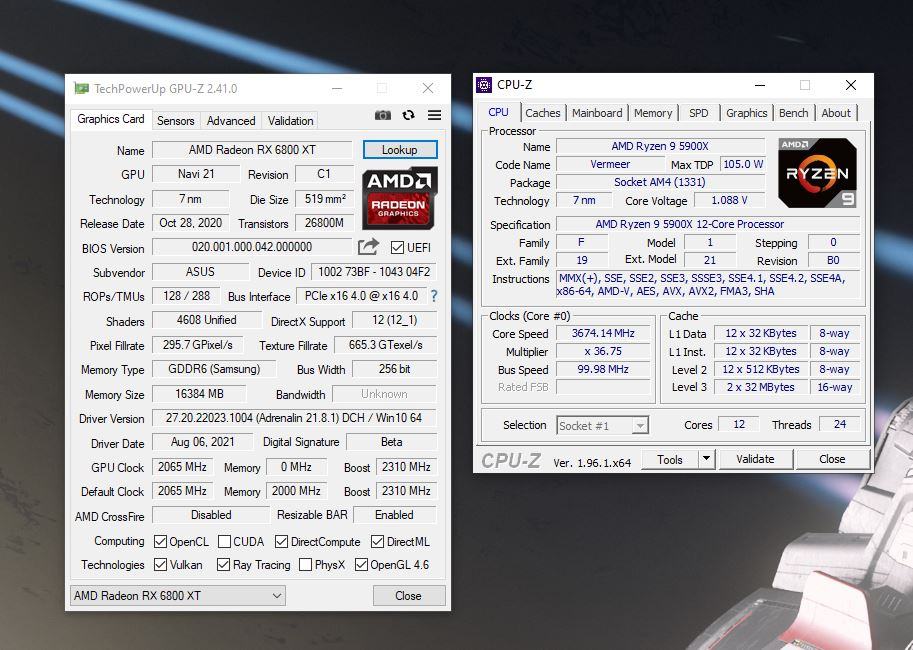Image resolution: width=913 pixels, height=650 pixels.
Task: Switch to the Mainboard tab in CPU-Z
Action: (x=597, y=113)
